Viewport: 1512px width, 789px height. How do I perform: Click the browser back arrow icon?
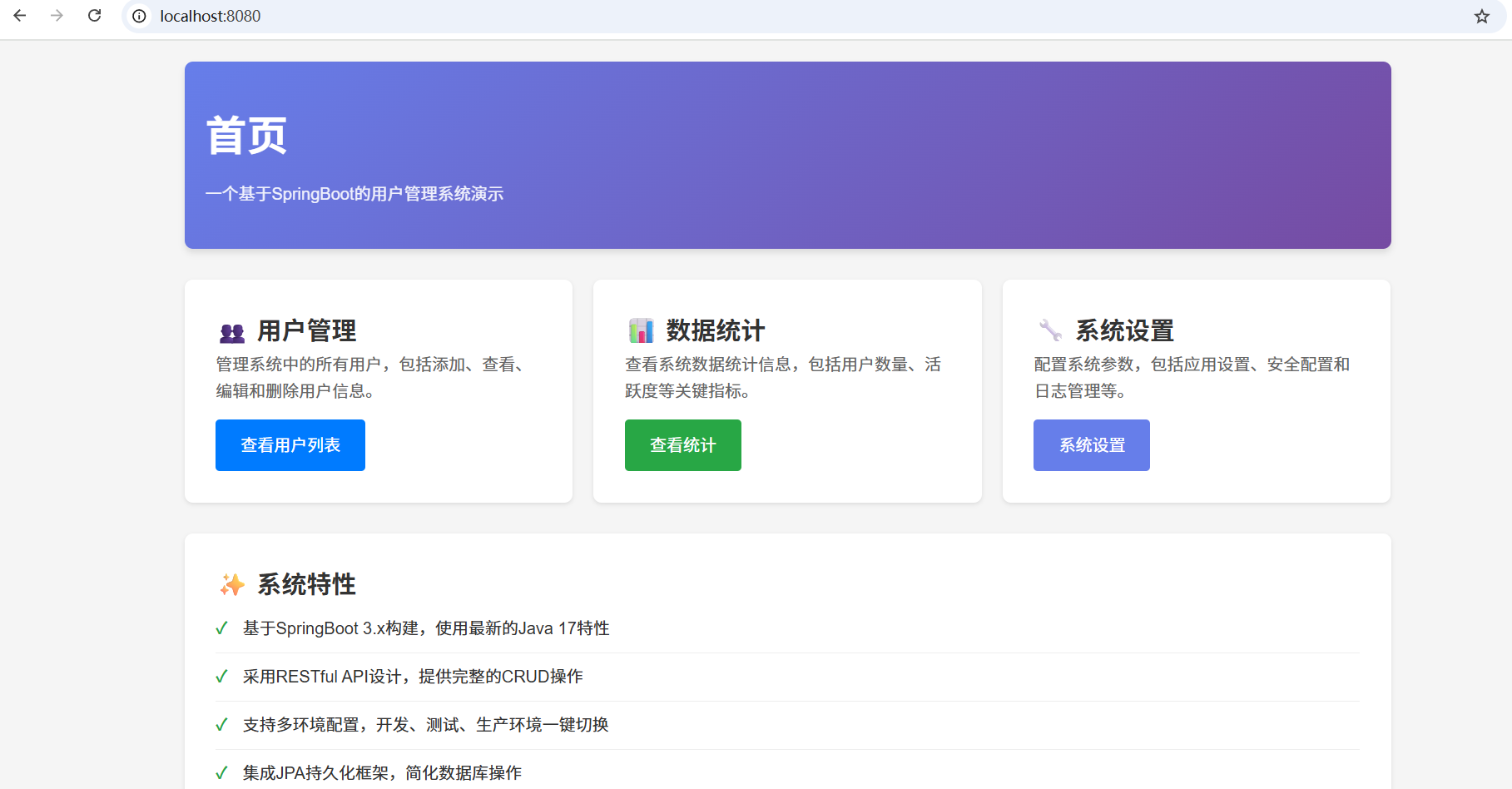coord(19,15)
